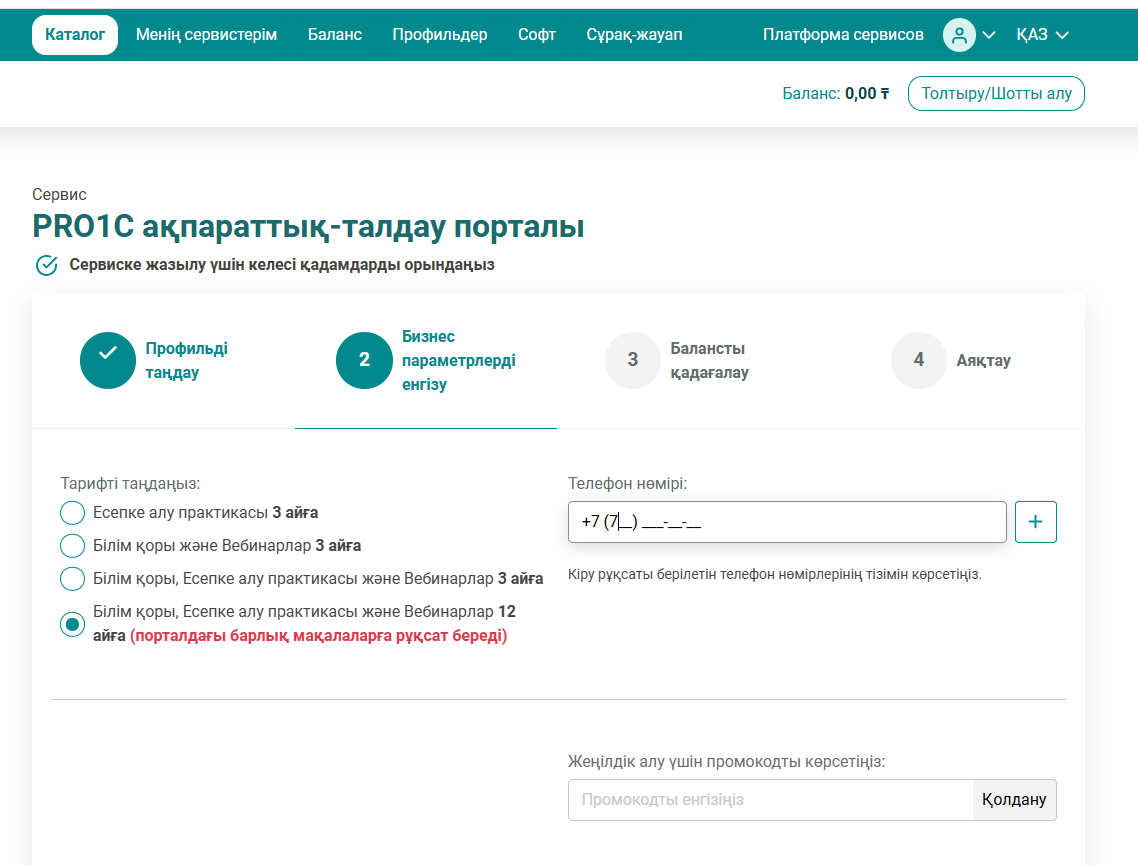Select Білім қоры және Вебинарлар 3 айға
This screenshot has height=865, width=1138.
(x=73, y=546)
